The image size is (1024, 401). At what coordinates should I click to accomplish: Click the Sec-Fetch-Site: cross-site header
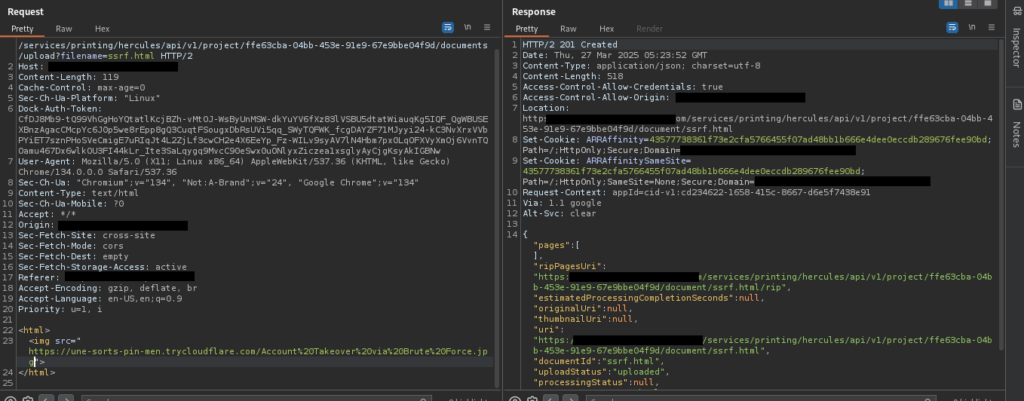[x=87, y=235]
